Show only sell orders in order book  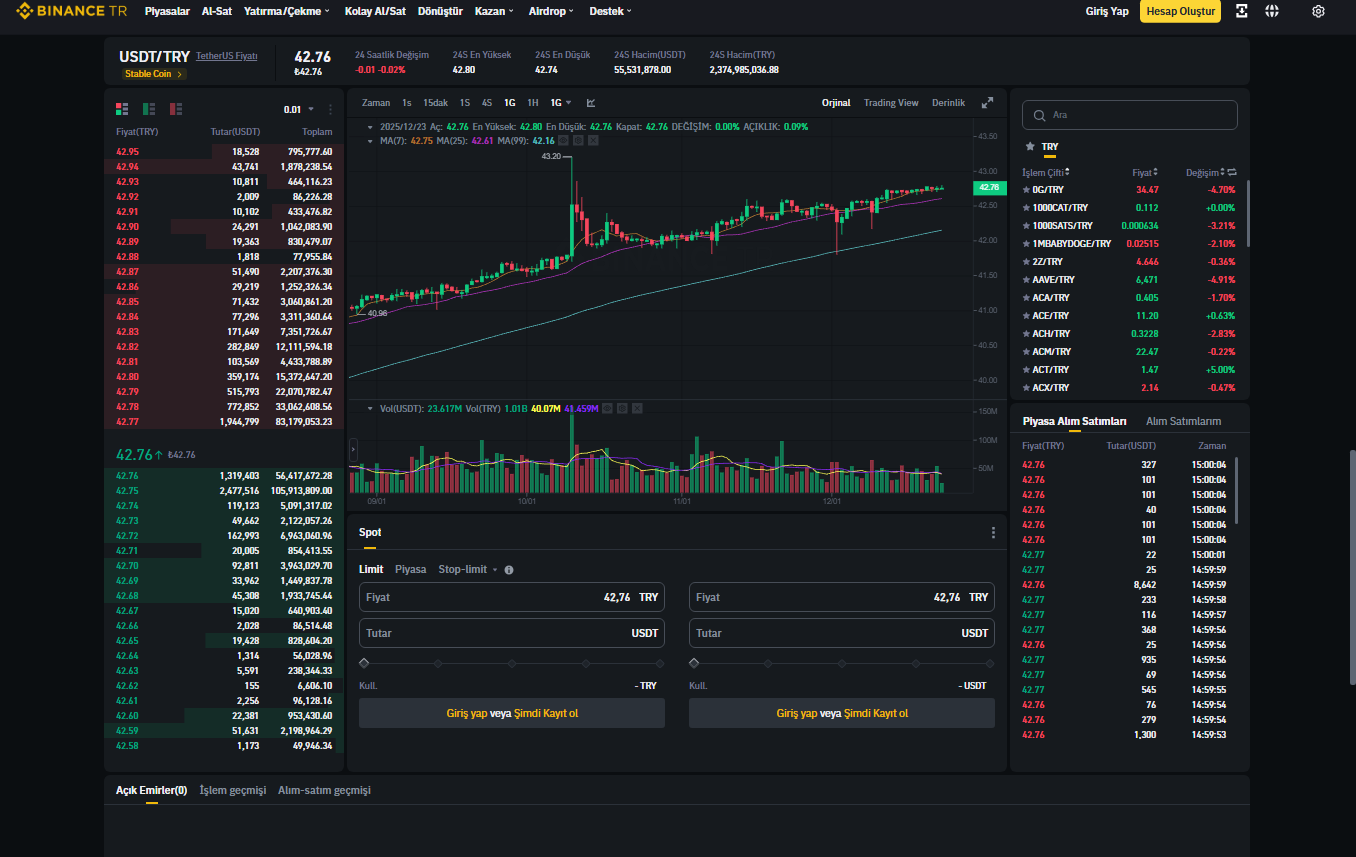point(176,109)
